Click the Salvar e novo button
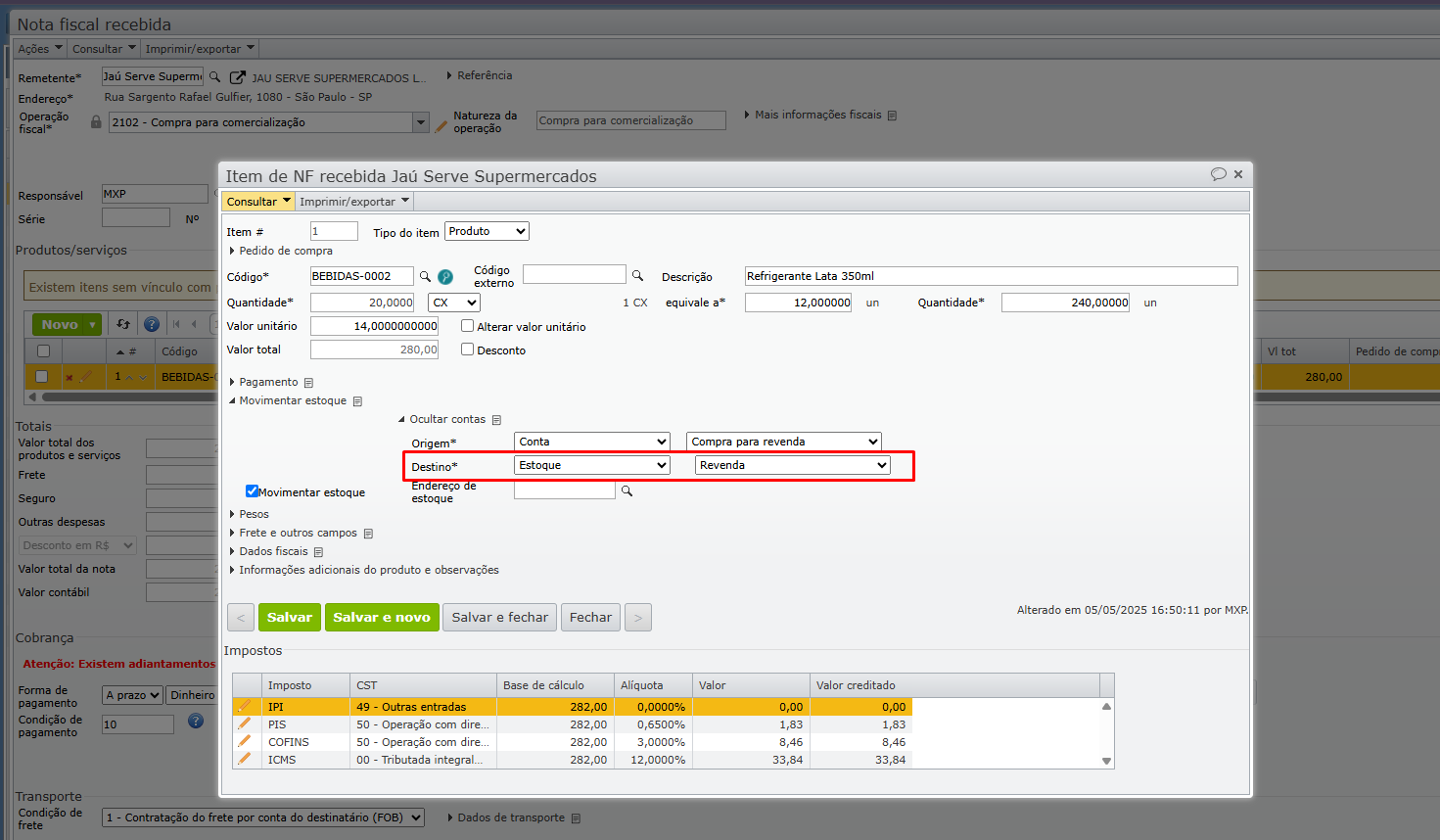 click(382, 618)
